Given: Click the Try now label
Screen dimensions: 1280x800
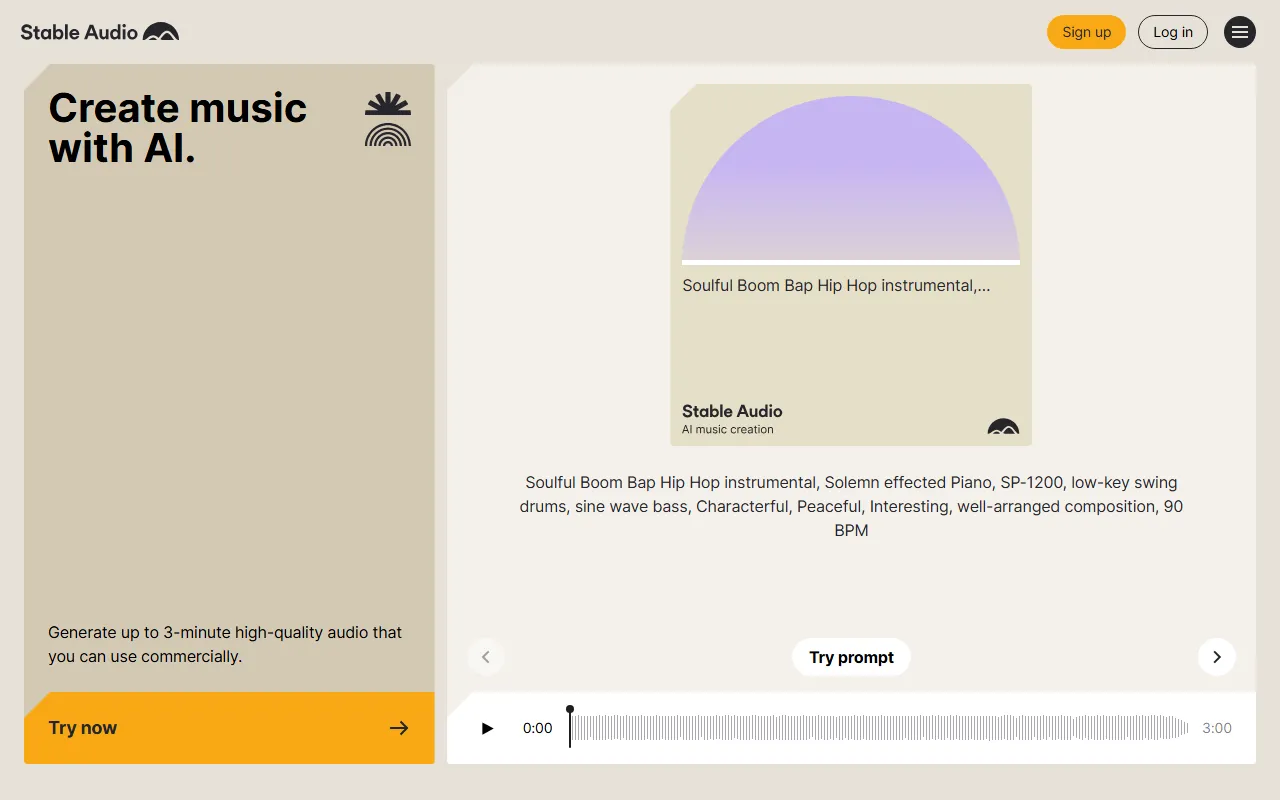Looking at the screenshot, I should point(83,728).
